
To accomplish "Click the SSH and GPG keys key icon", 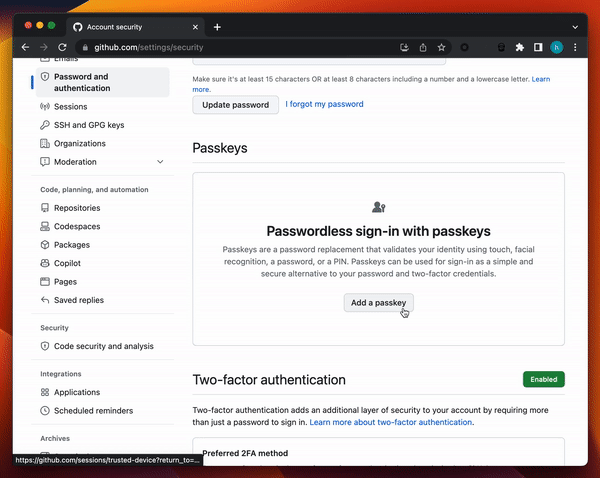I will 44,125.
